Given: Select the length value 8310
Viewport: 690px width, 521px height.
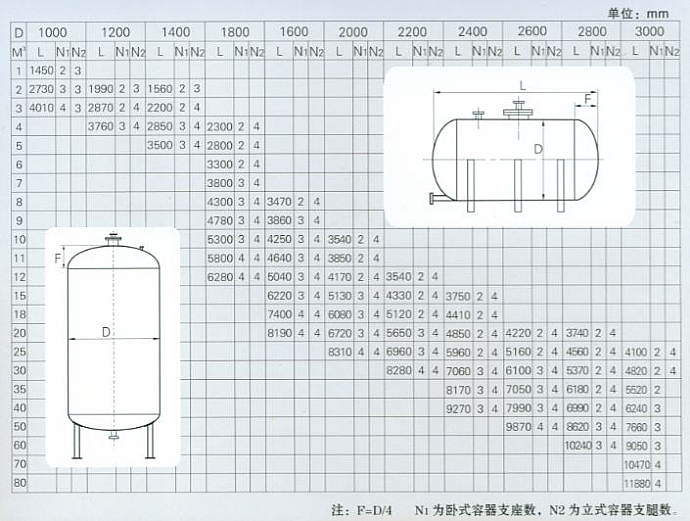Looking at the screenshot, I should [x=339, y=352].
